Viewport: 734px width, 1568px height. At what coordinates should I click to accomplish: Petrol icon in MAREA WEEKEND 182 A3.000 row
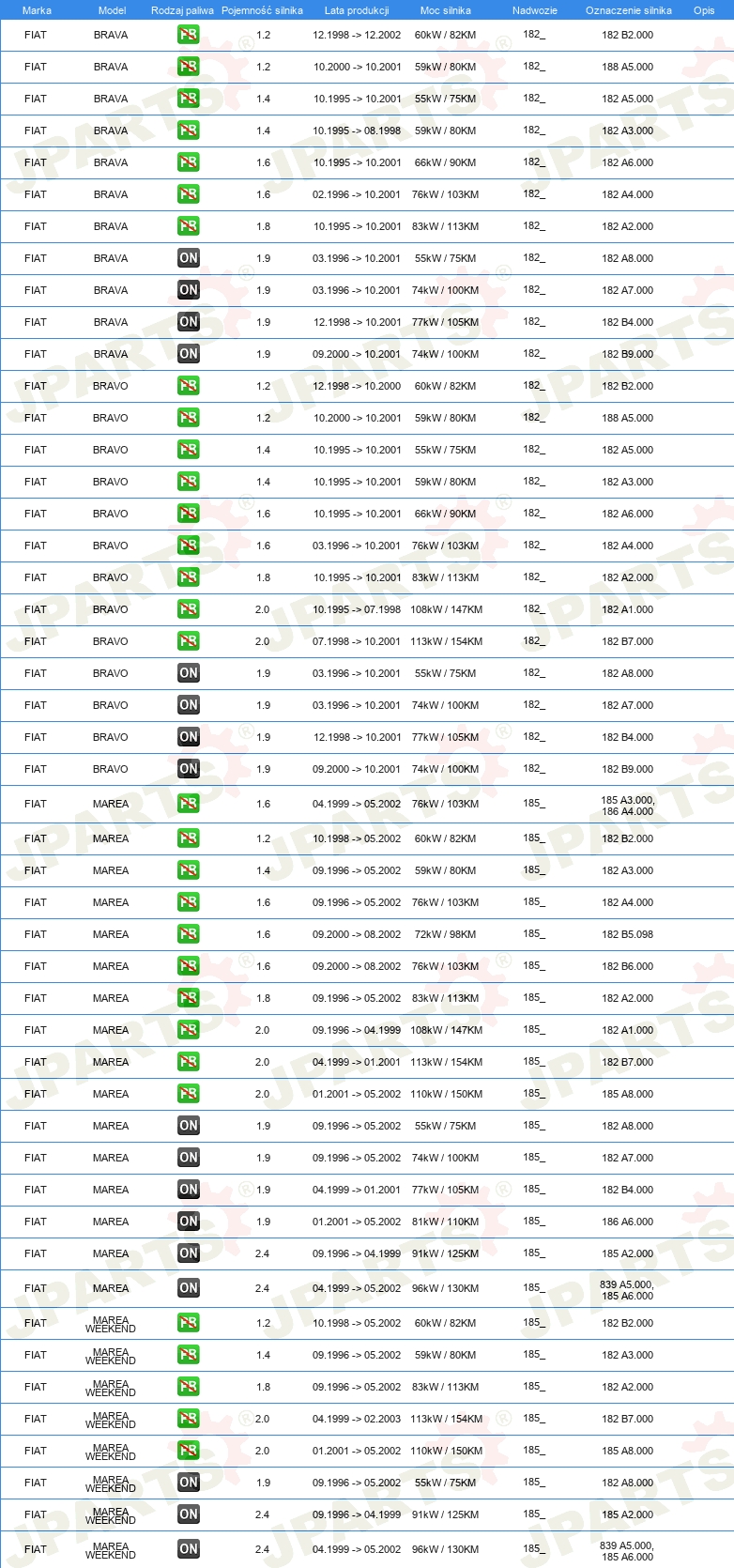pyautogui.click(x=189, y=1355)
